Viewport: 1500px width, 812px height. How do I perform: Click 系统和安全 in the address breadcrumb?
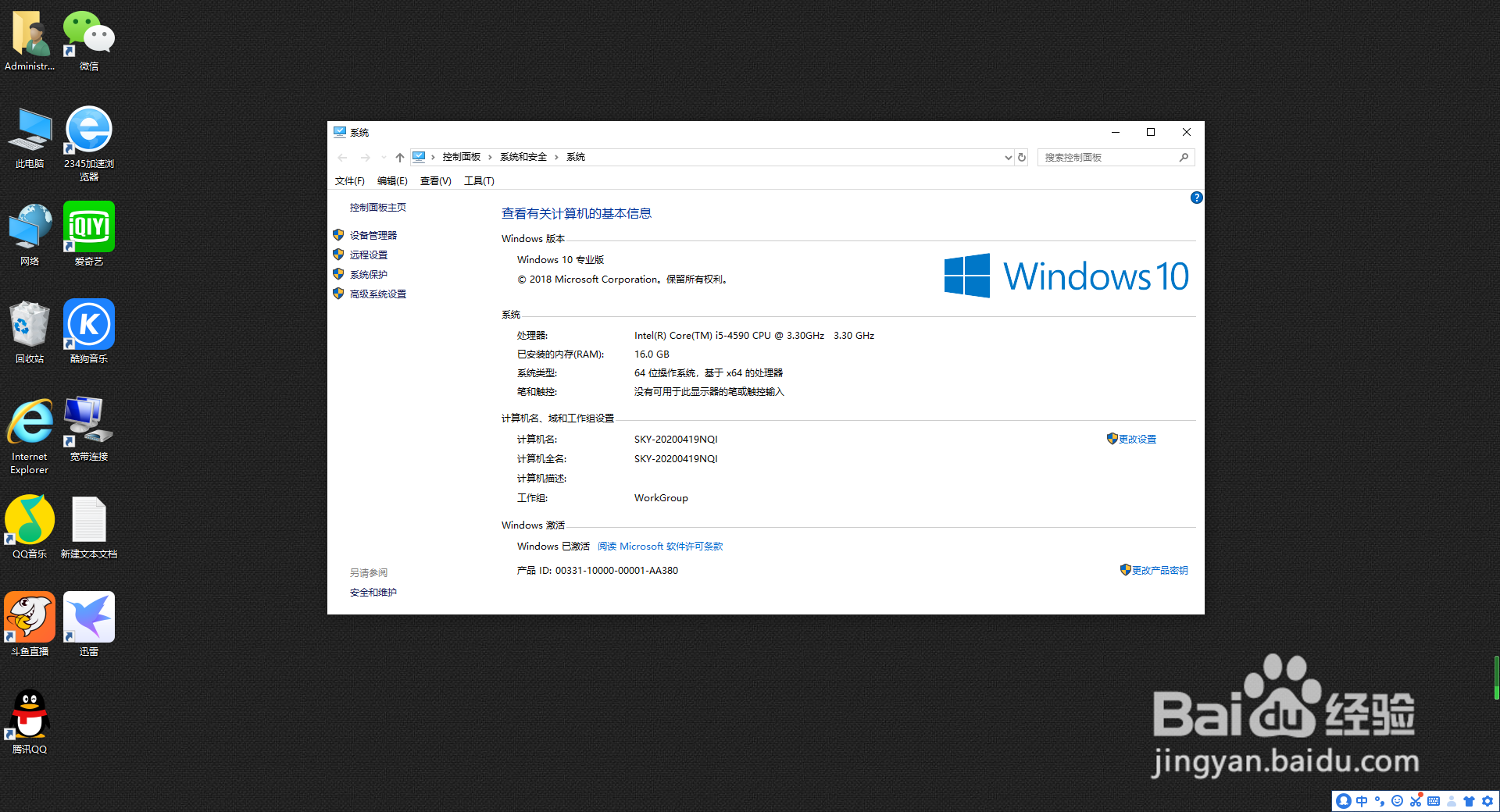523,157
